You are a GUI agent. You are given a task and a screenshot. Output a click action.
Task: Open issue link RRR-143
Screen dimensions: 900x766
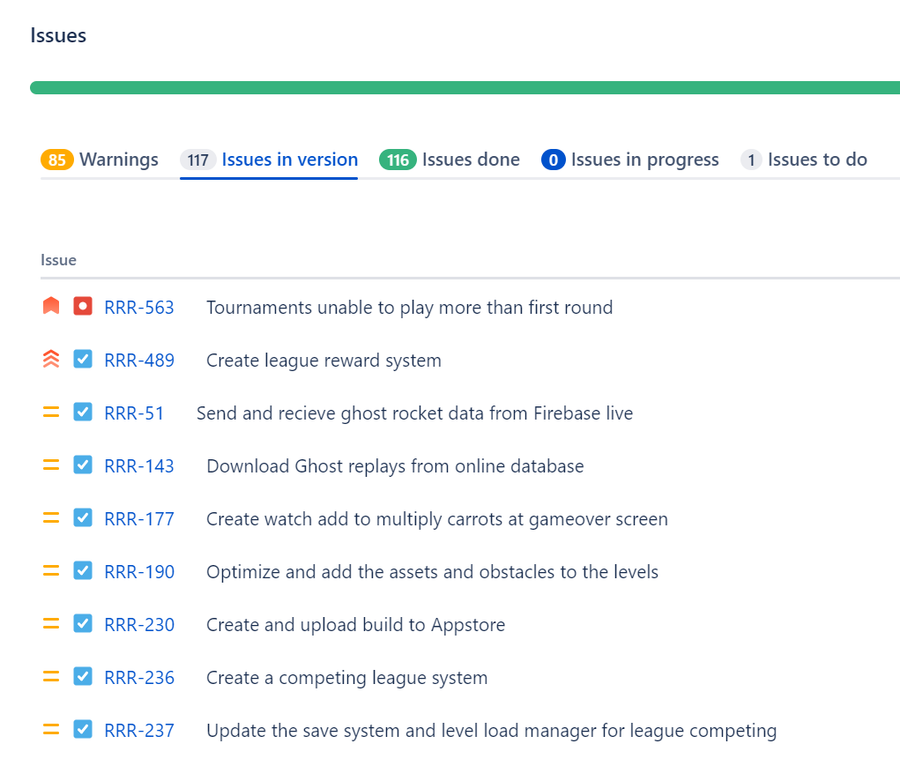(x=139, y=466)
